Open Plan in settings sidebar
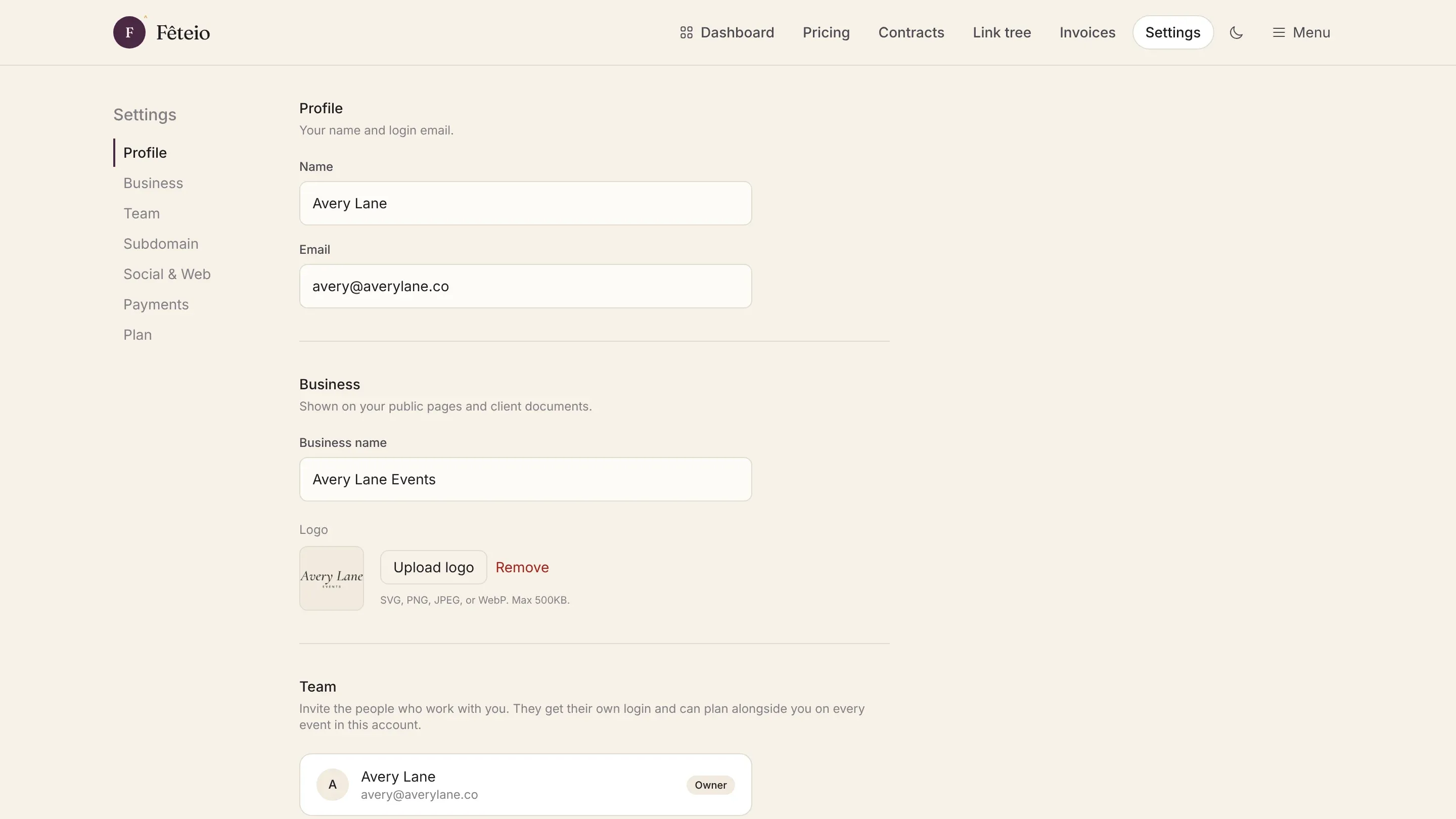The width and height of the screenshot is (1456, 819). (x=138, y=335)
